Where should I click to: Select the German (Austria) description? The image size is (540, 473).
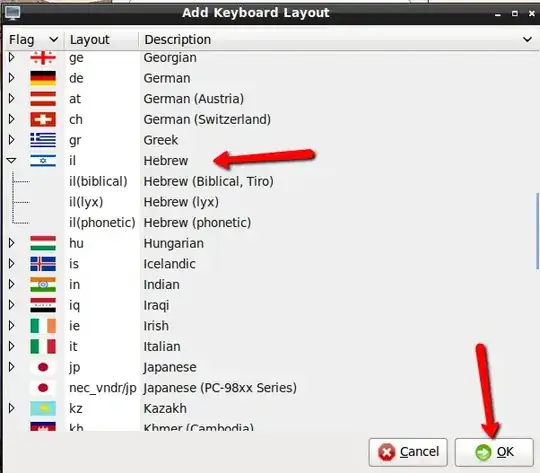tap(194, 99)
